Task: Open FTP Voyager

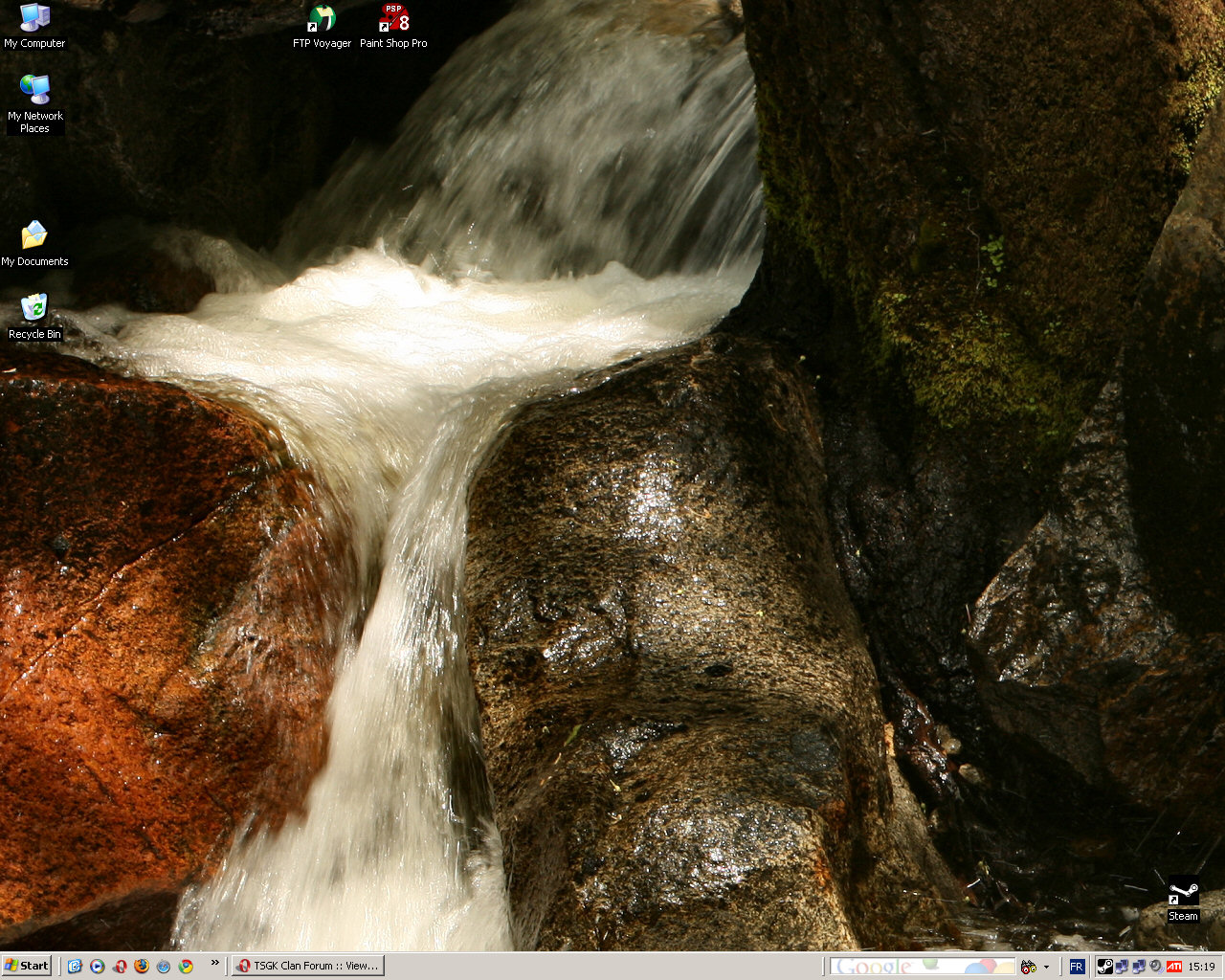Action: (320, 19)
